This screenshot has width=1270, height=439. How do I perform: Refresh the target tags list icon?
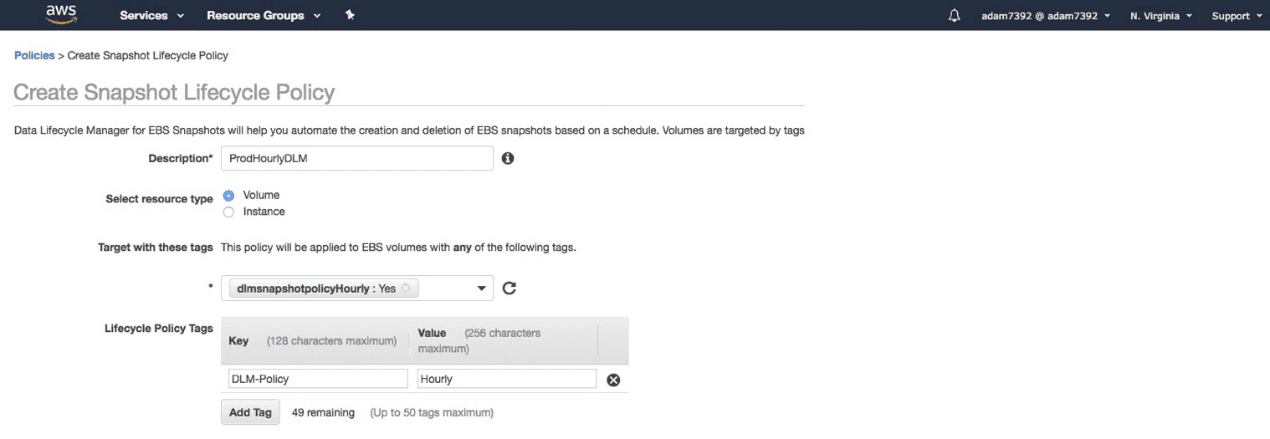tap(509, 288)
